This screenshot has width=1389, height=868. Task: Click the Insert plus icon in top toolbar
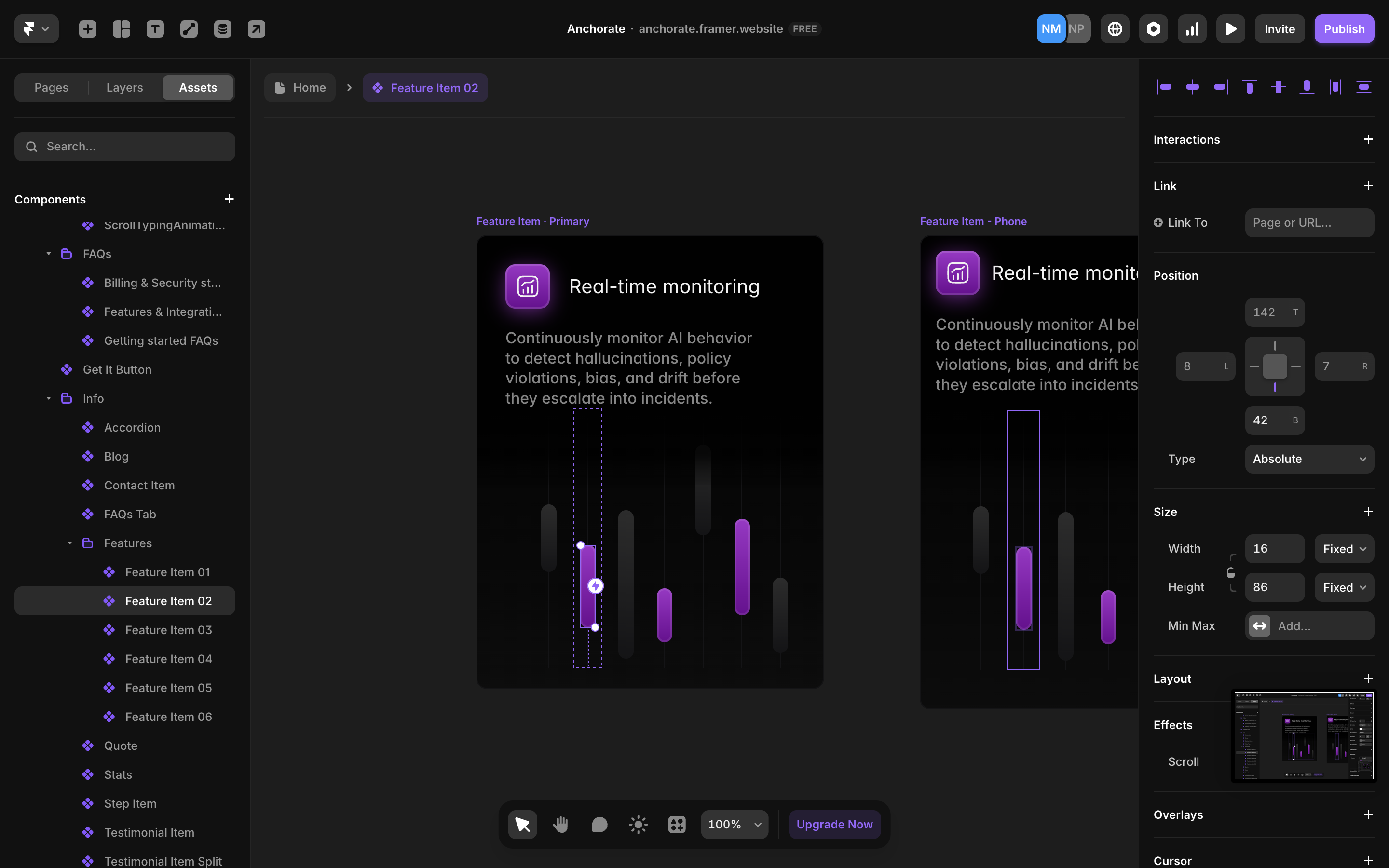87,29
